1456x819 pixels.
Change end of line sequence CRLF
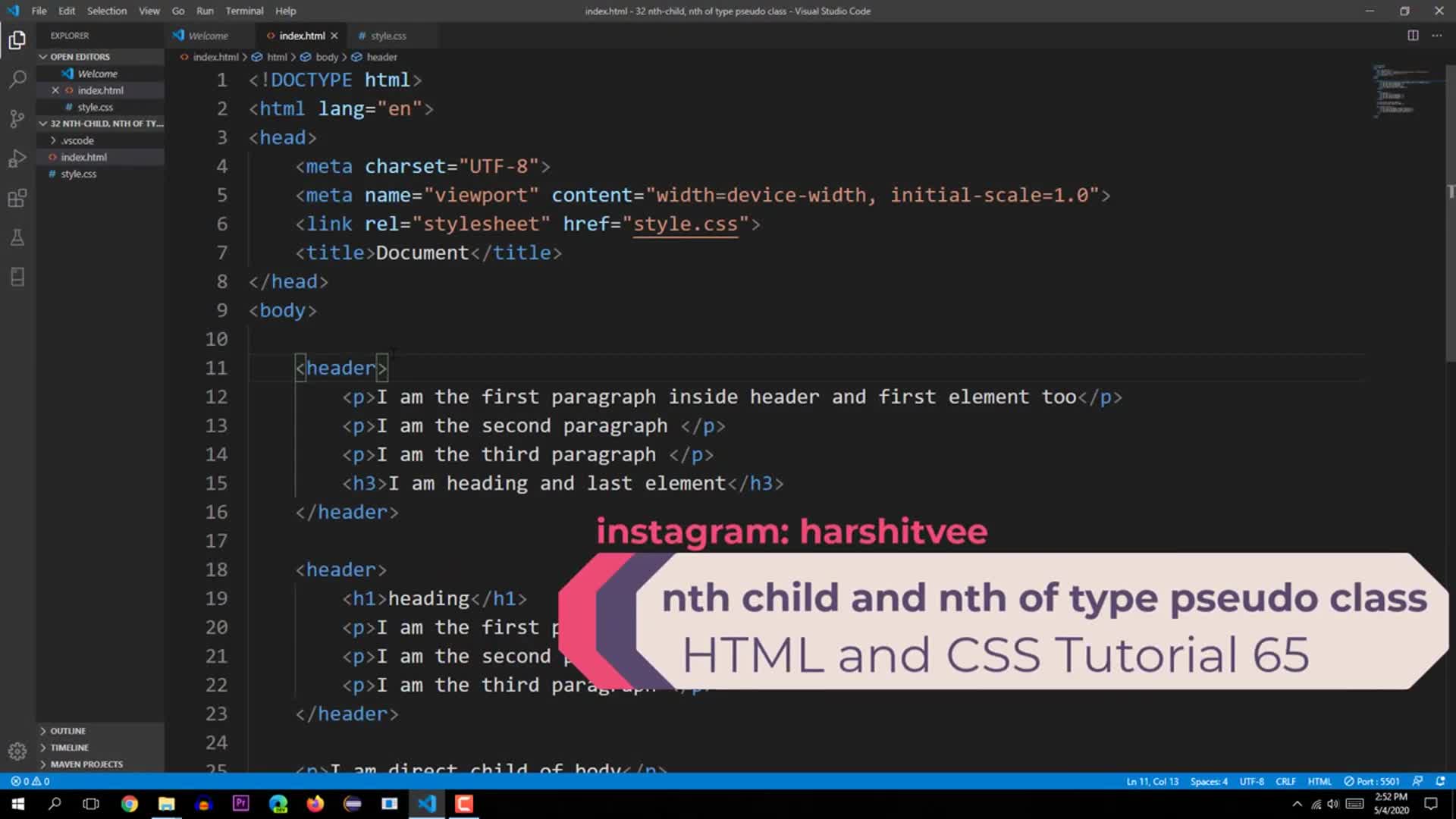[1285, 781]
